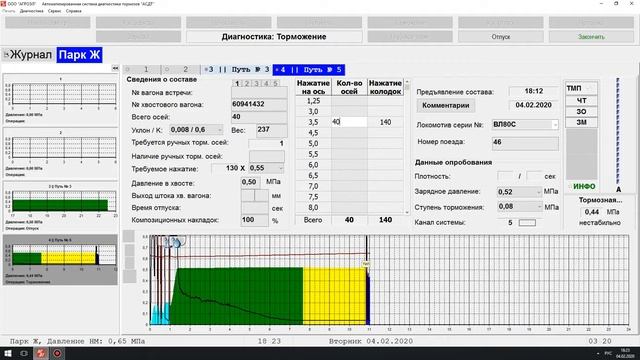The height and width of the screenshot is (360, 640).
Task: Click status bar text 'Давление НМ: 0,65 МПа'
Action: pyautogui.click(x=96, y=341)
